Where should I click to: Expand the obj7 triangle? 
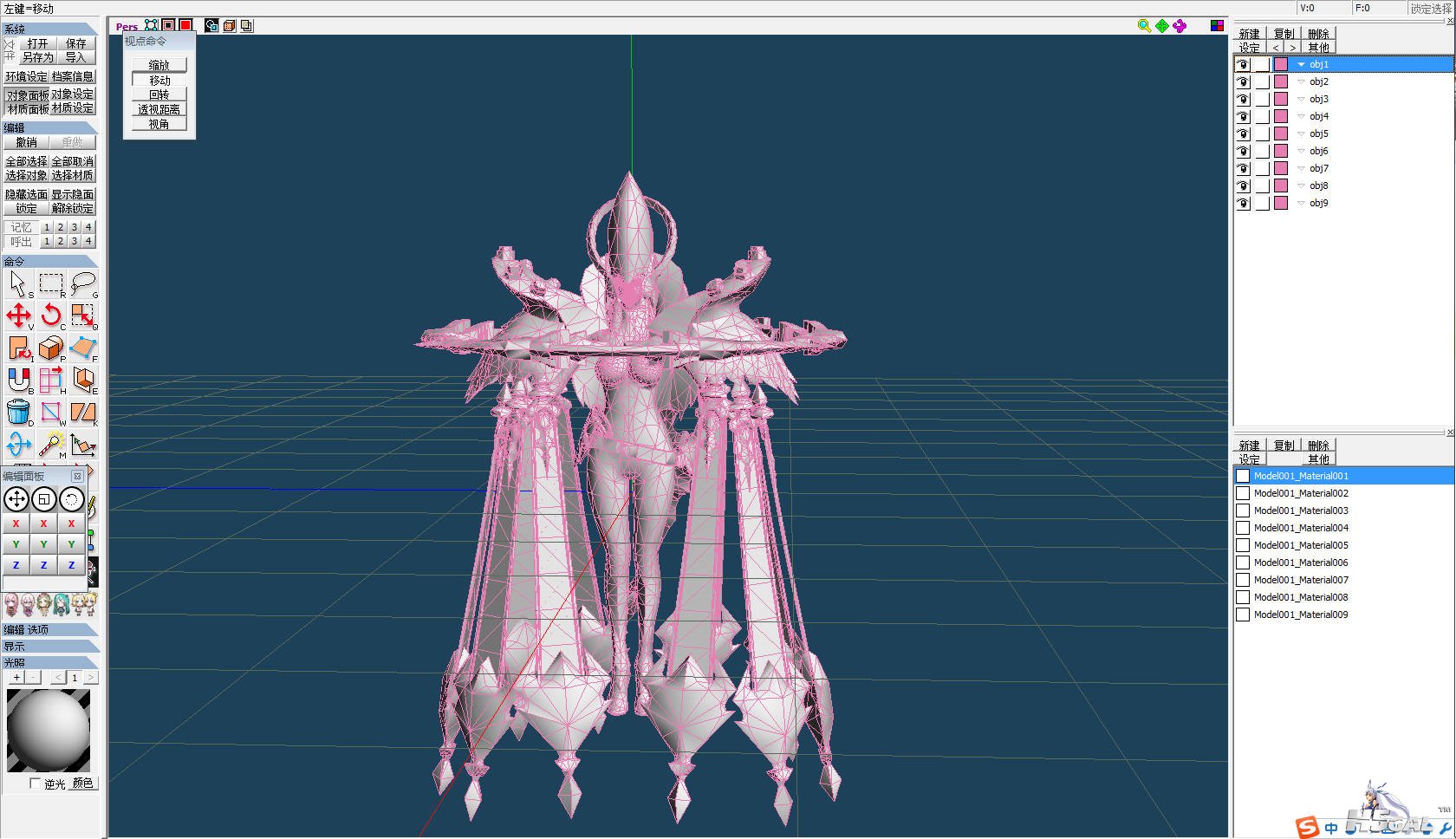1301,168
